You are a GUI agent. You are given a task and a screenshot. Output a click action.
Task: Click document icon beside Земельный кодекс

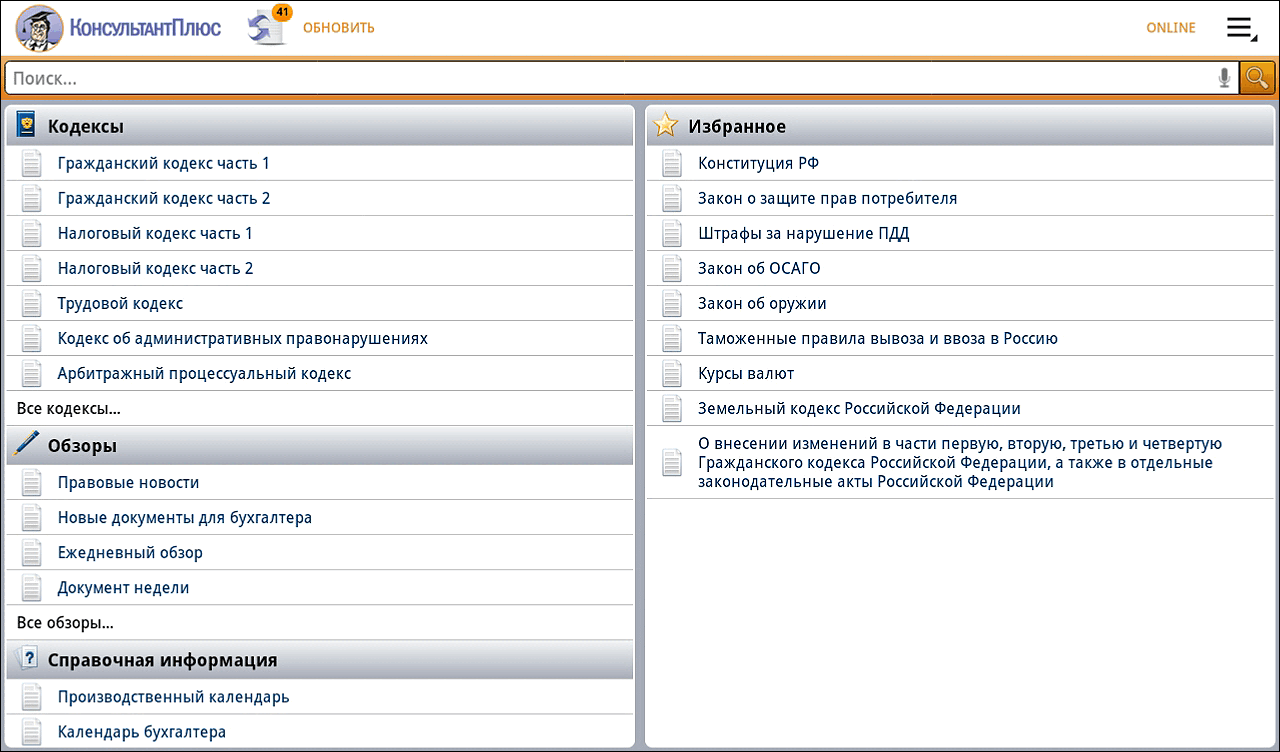click(x=672, y=408)
